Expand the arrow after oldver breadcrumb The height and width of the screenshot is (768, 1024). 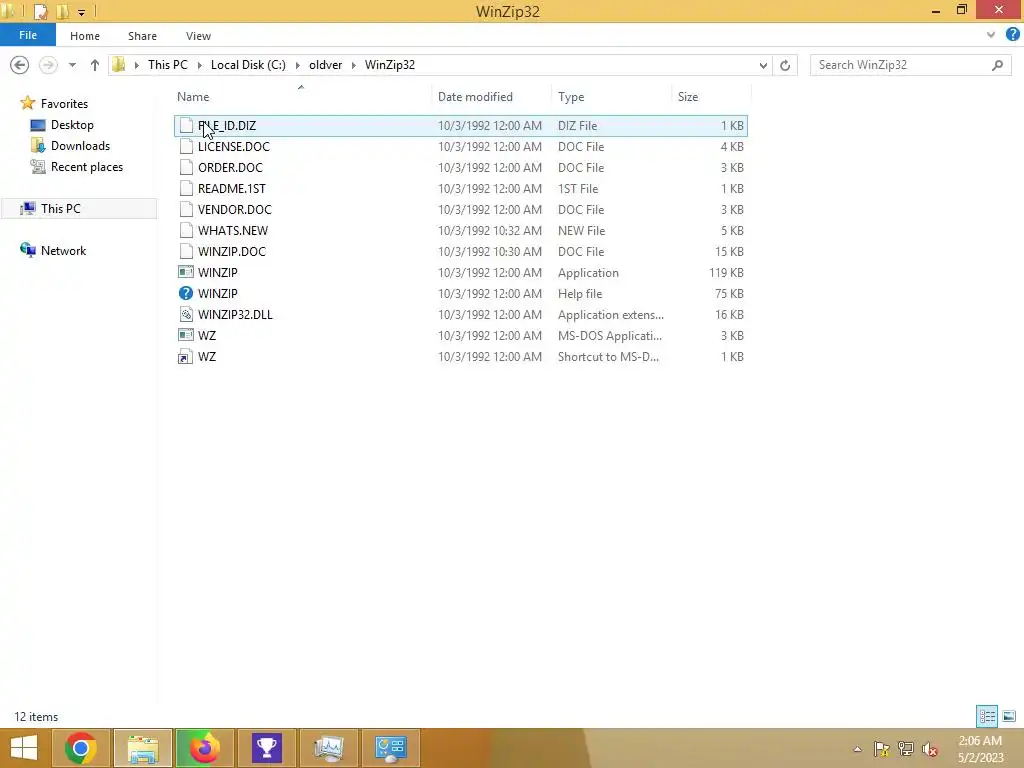point(353,65)
